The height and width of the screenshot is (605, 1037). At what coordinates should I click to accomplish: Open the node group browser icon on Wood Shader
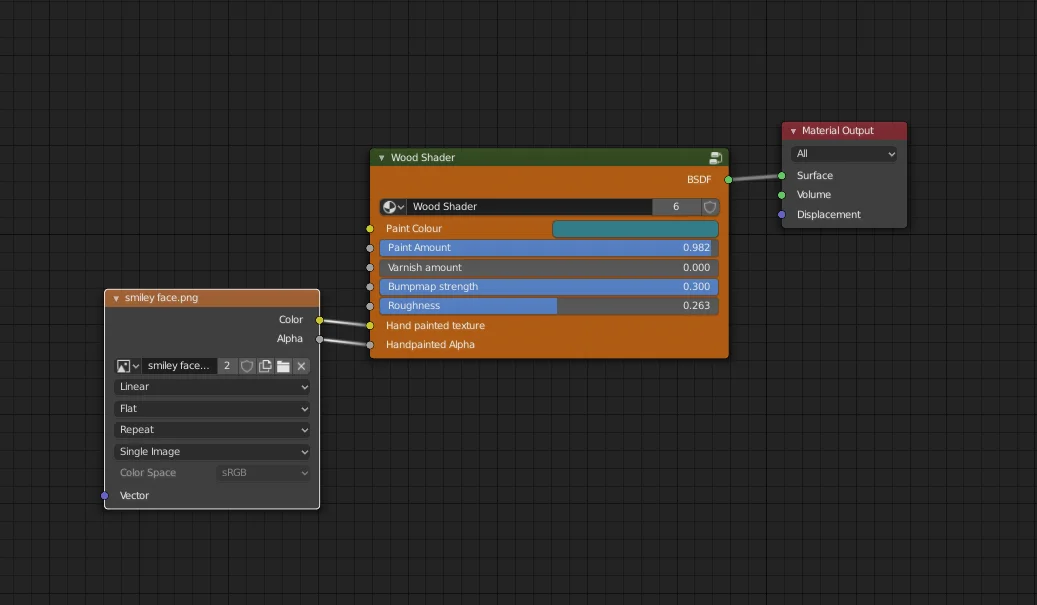tap(391, 207)
